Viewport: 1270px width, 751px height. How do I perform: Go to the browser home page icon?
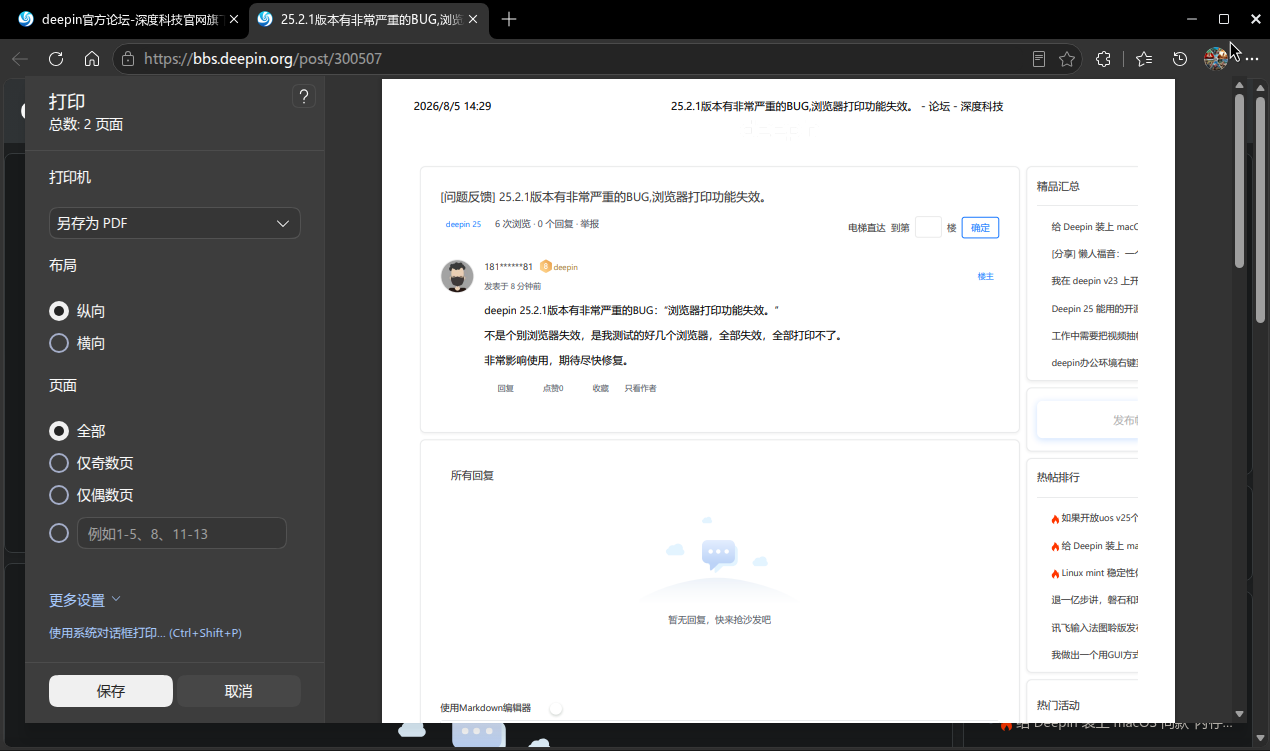click(92, 59)
